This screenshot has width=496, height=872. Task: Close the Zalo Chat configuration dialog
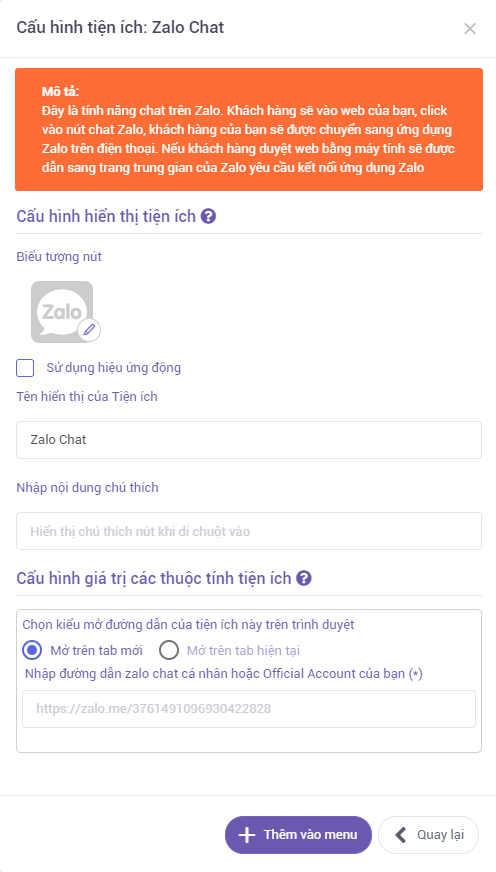(470, 29)
